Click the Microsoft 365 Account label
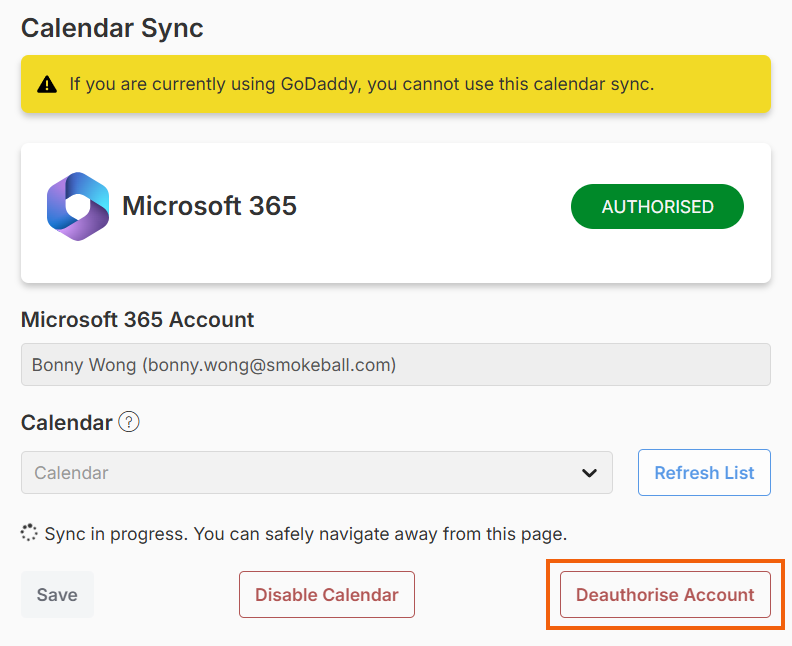Viewport: 792px width, 646px height. (138, 320)
